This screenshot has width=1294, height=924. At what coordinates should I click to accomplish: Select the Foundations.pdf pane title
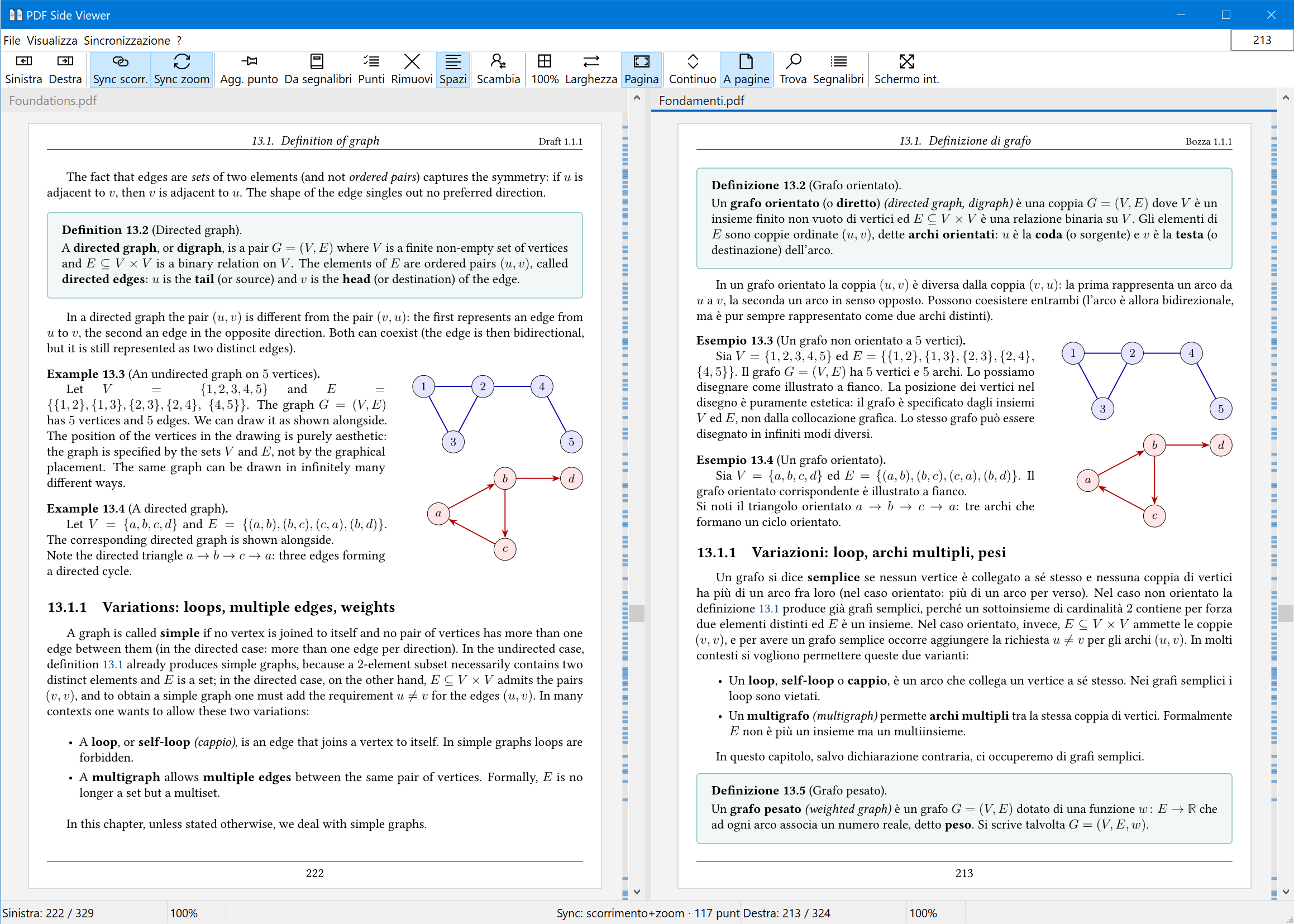53,100
